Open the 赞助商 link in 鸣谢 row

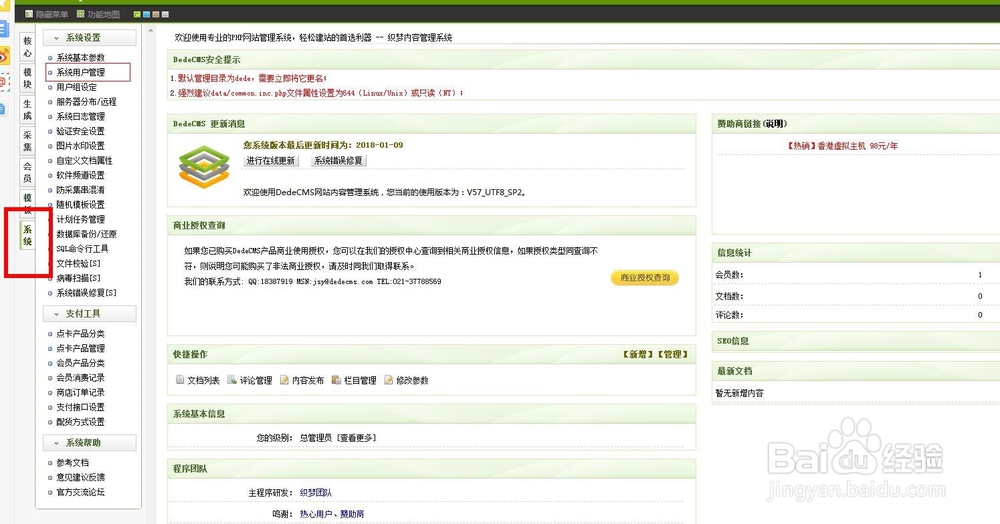click(352, 514)
